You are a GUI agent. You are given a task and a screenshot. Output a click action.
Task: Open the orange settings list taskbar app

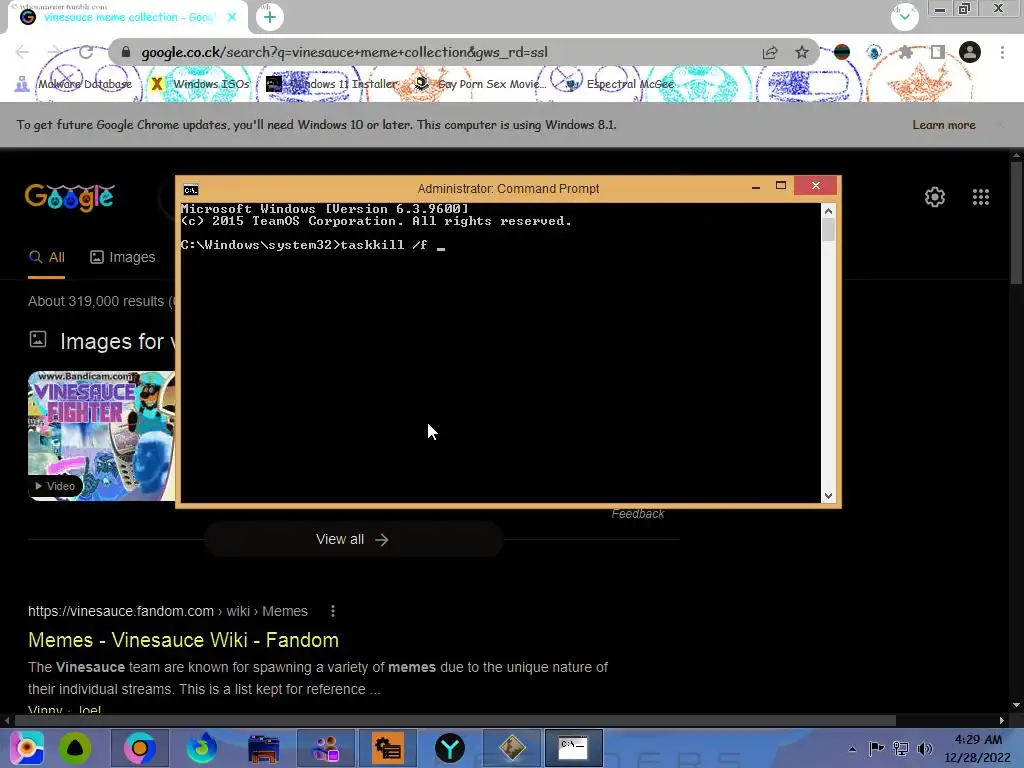tap(387, 748)
